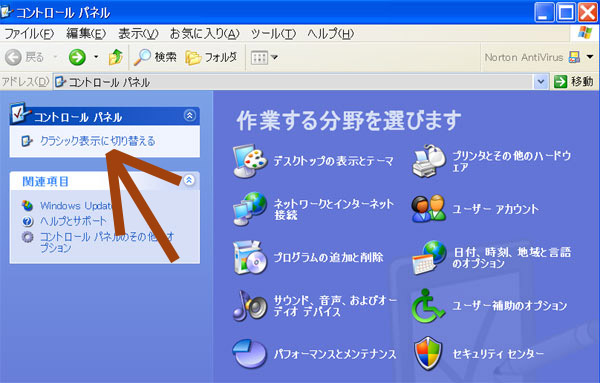Click the 移動 go button
This screenshot has width=600, height=383.
point(573,81)
